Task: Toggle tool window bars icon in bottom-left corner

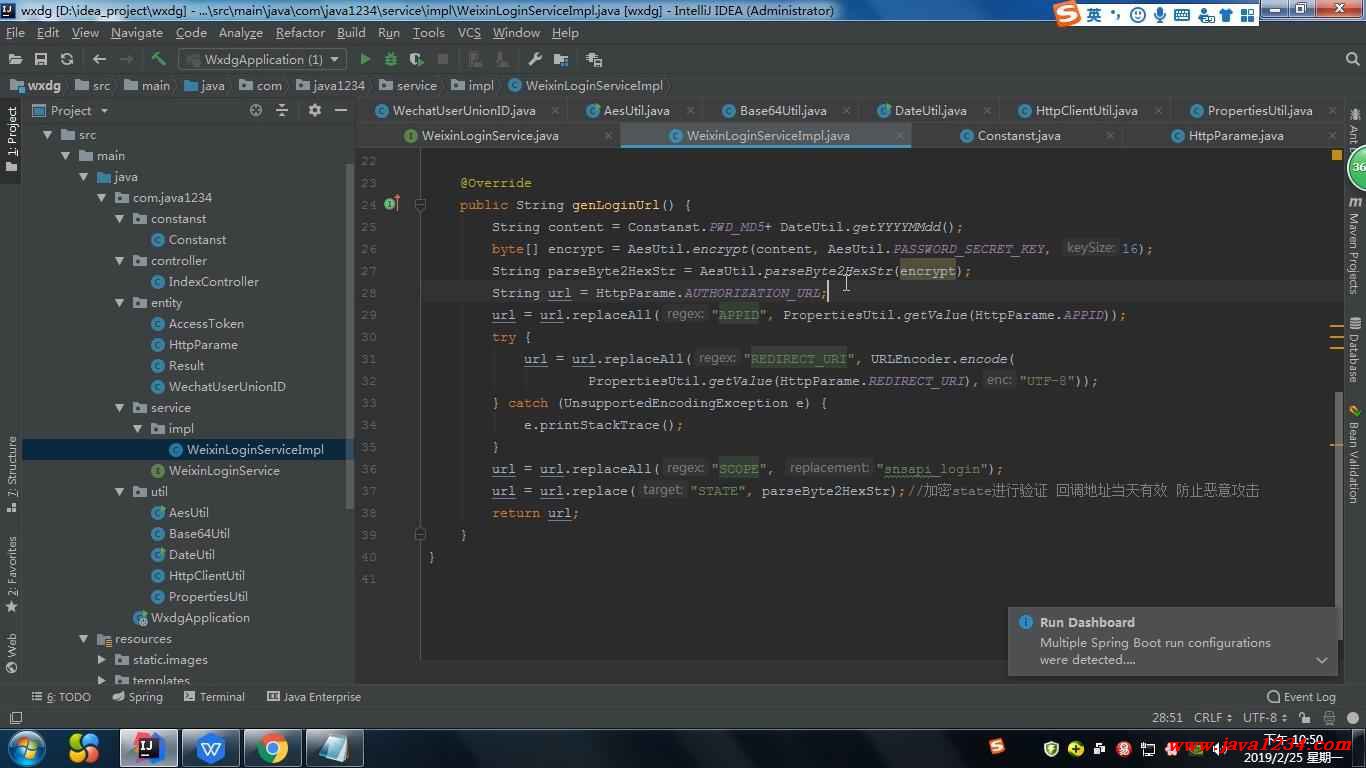Action: pyautogui.click(x=15, y=718)
